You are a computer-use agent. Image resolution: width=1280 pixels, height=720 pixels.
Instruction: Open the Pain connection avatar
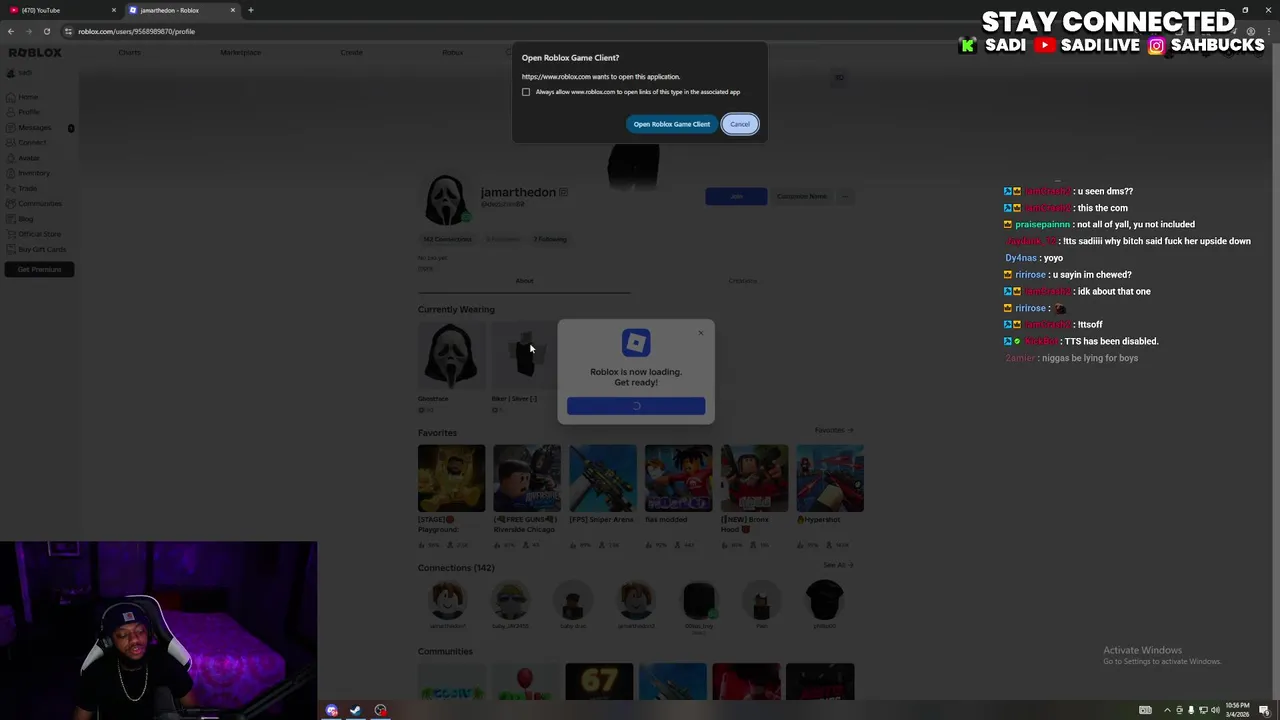pos(762,600)
